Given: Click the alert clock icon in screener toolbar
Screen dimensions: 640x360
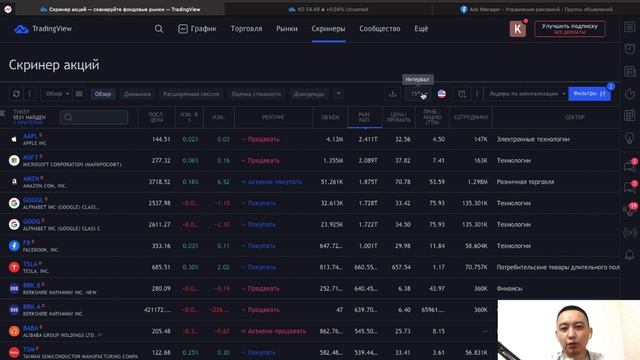Looking at the screenshot, I should pyautogui.click(x=462, y=94).
